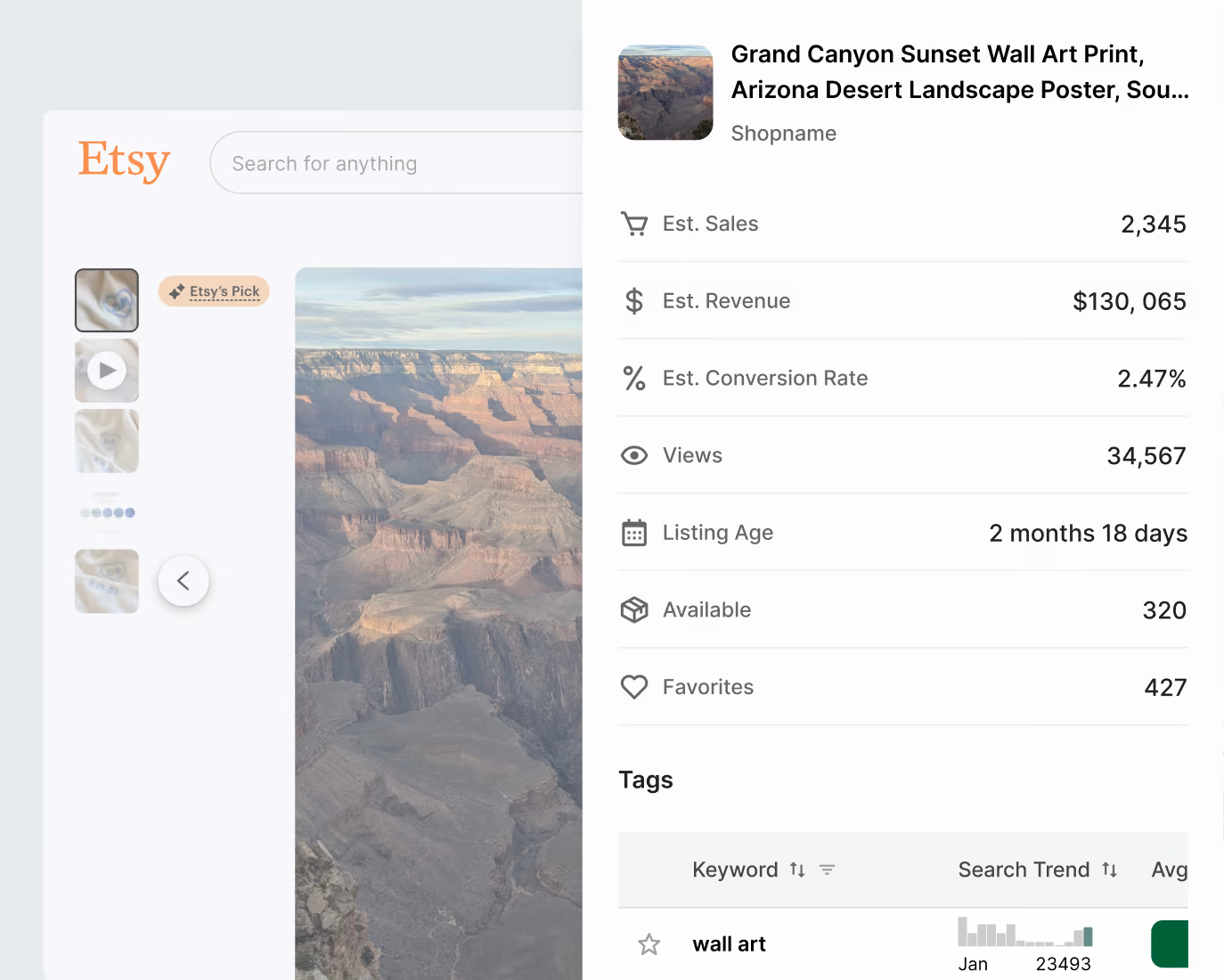Click the Search Trend column header
Screen dimensions: 1224x980
pos(1024,870)
